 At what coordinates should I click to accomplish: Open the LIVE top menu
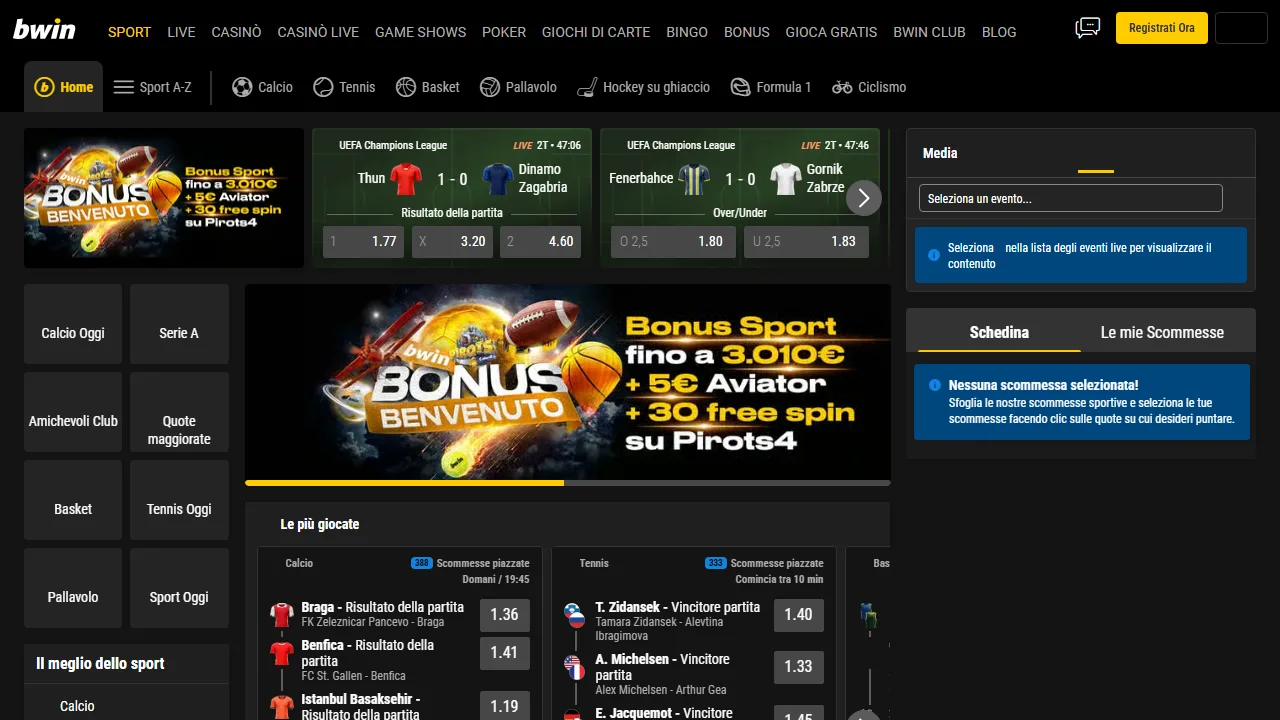pyautogui.click(x=181, y=32)
